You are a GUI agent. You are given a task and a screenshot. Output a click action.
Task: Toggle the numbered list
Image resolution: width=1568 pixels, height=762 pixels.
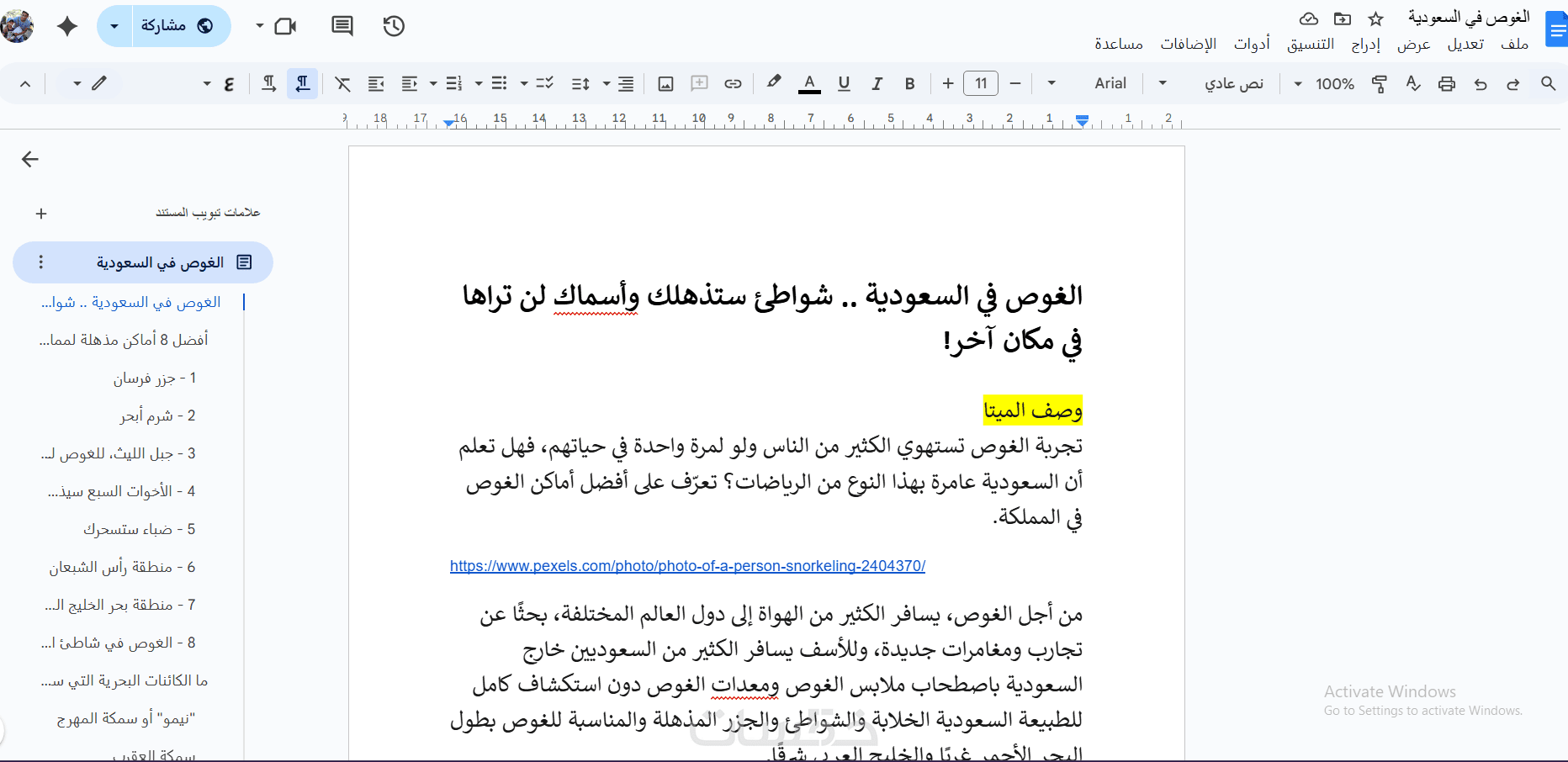click(454, 83)
